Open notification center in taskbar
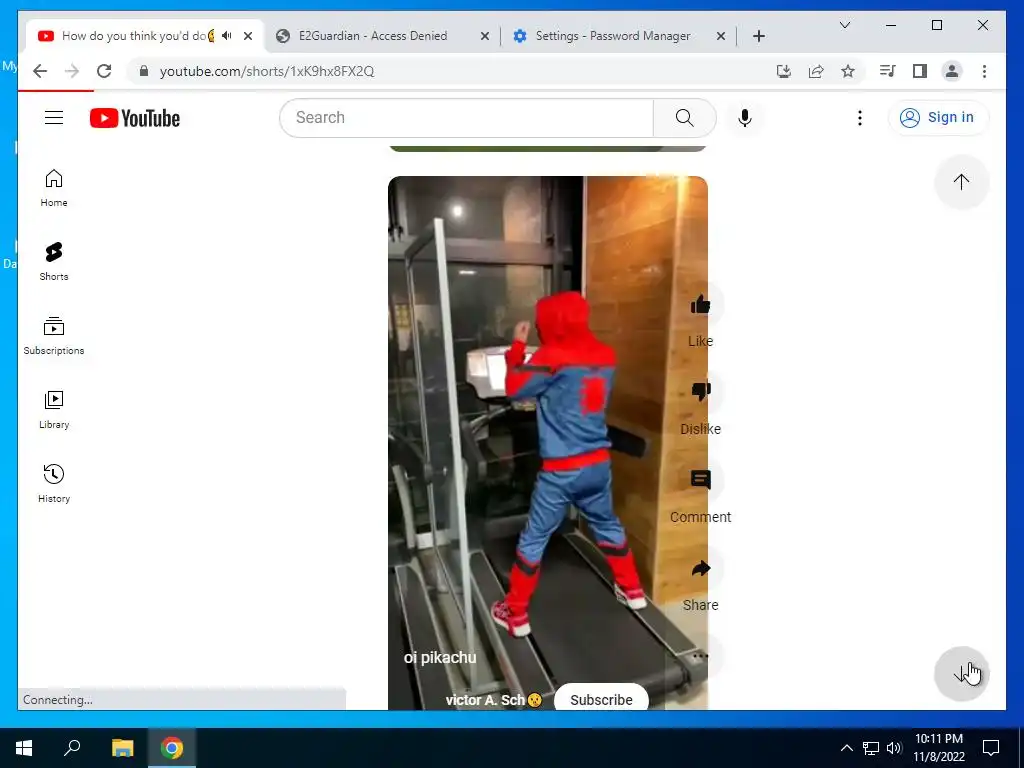The width and height of the screenshot is (1024, 768). [991, 748]
